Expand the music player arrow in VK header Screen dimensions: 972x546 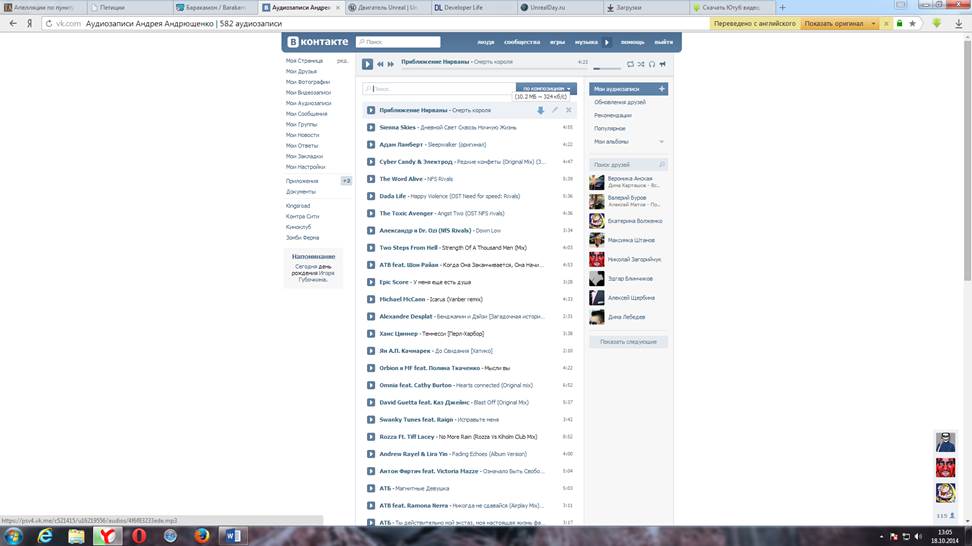pyautogui.click(x=607, y=42)
